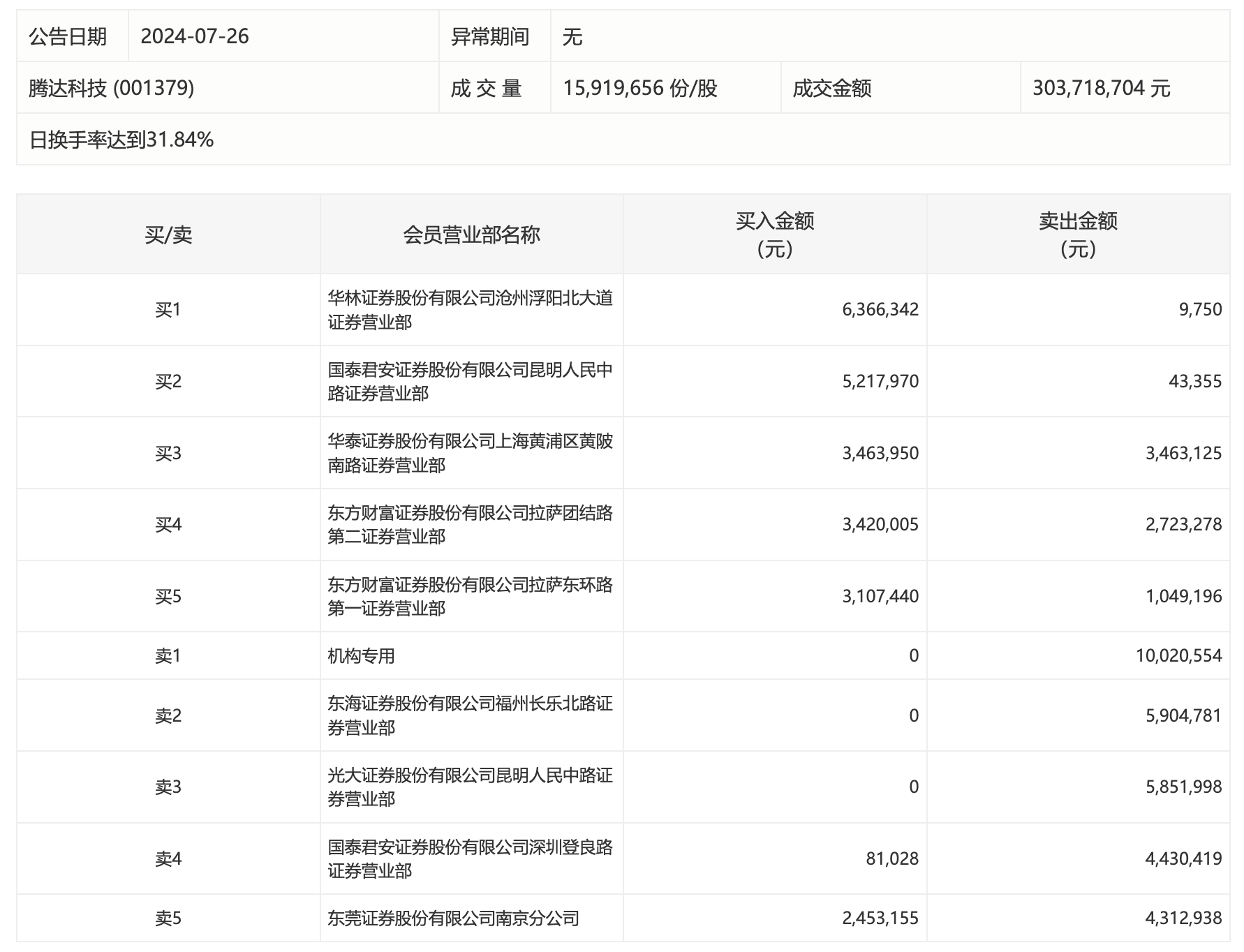Image resolution: width=1244 pixels, height=952 pixels.
Task: Select the 卖1 row label
Action: (x=168, y=655)
